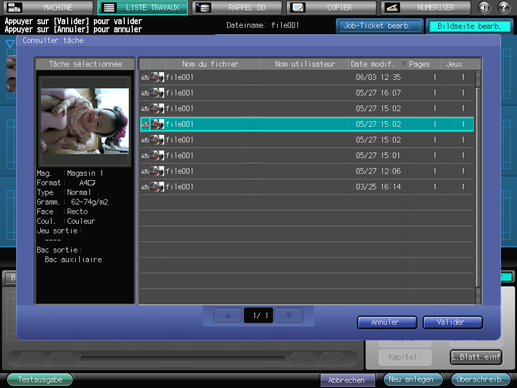The width and height of the screenshot is (517, 388).
Task: Click Überschreib. button
Action: [x=480, y=379]
